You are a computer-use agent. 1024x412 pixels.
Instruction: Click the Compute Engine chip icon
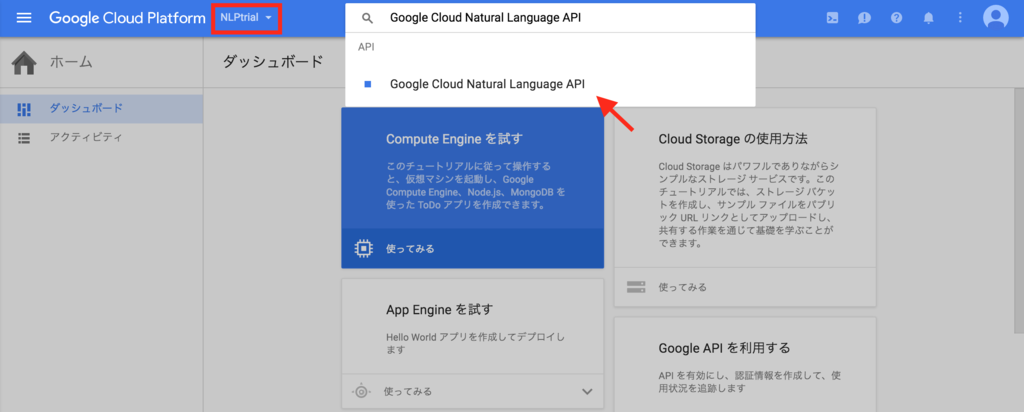(x=363, y=249)
